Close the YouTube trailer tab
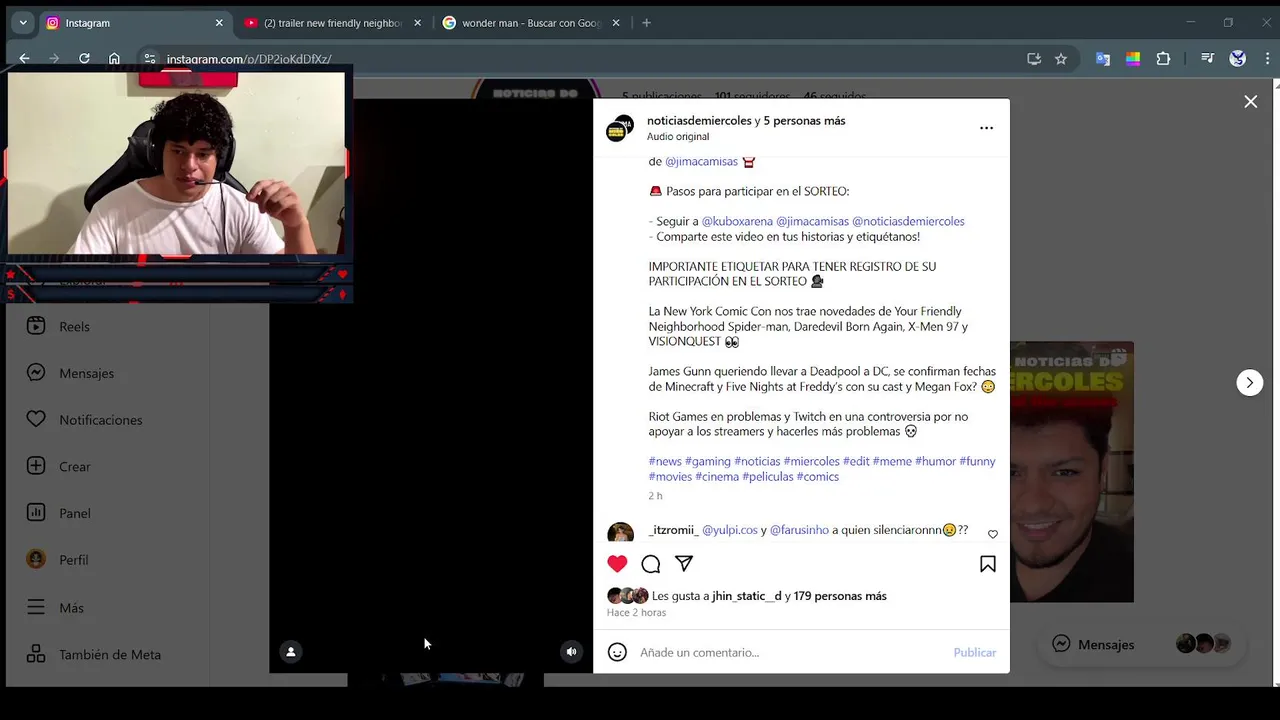1280x720 pixels. pos(417,23)
